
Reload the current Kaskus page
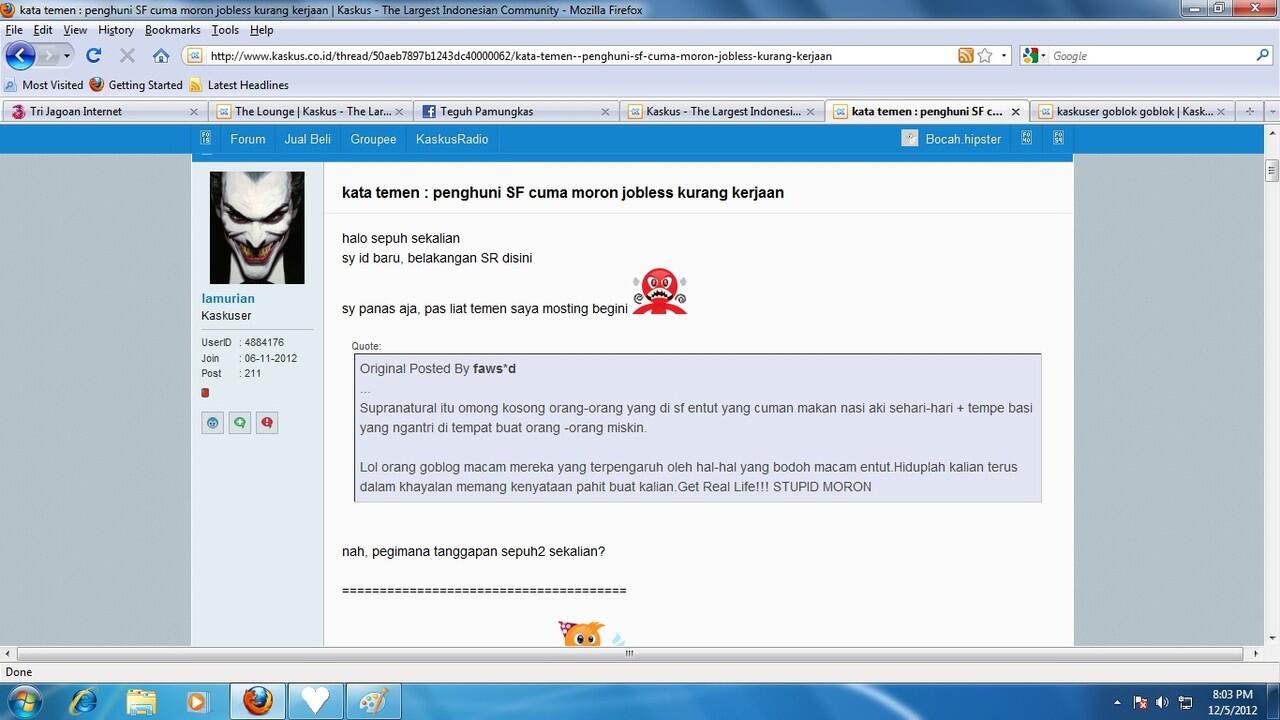point(94,56)
